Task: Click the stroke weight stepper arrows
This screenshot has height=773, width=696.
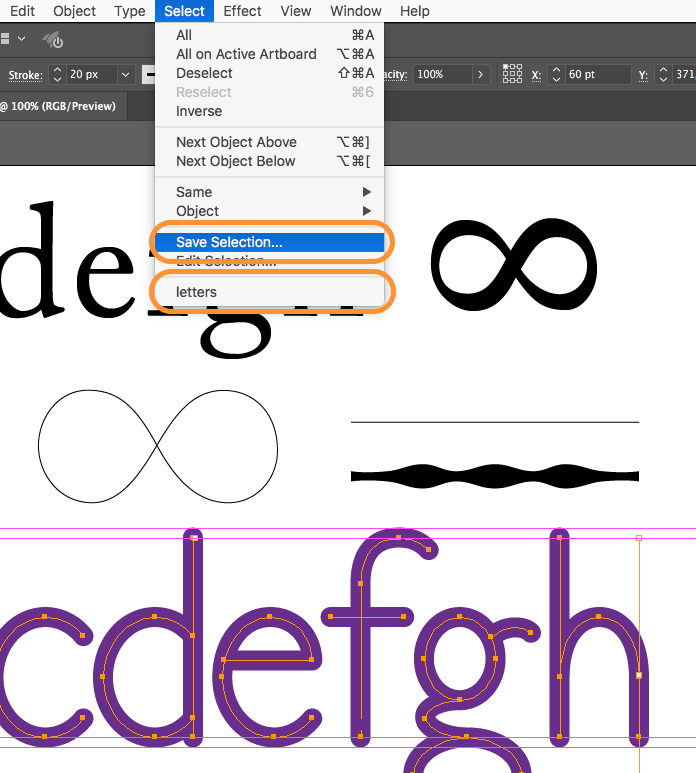Action: tap(57, 74)
